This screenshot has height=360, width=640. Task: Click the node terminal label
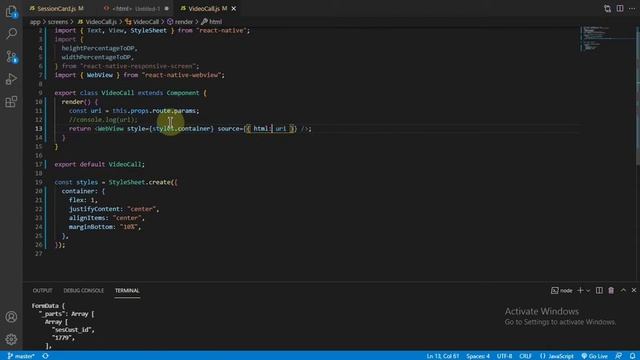tap(562, 291)
